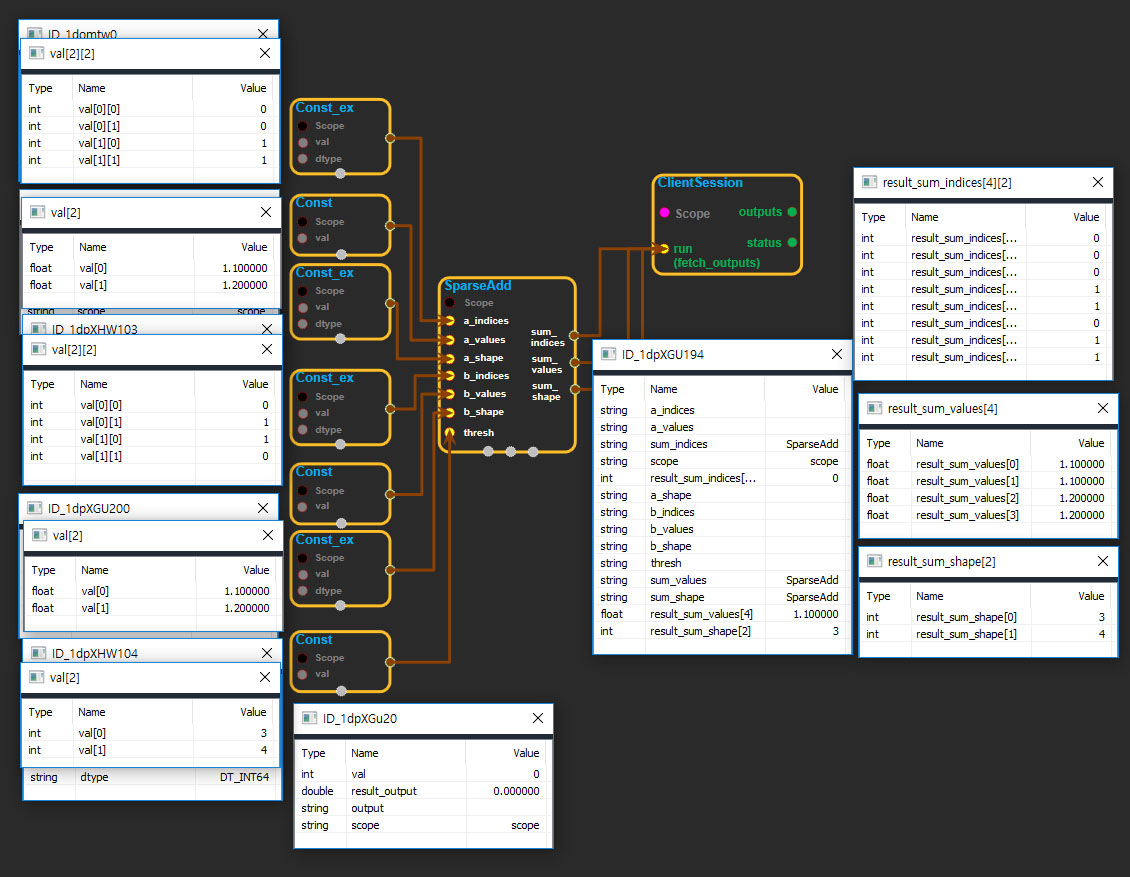The image size is (1130, 877).
Task: Close the result_sum_shape[2] panel
Action: [x=1103, y=561]
